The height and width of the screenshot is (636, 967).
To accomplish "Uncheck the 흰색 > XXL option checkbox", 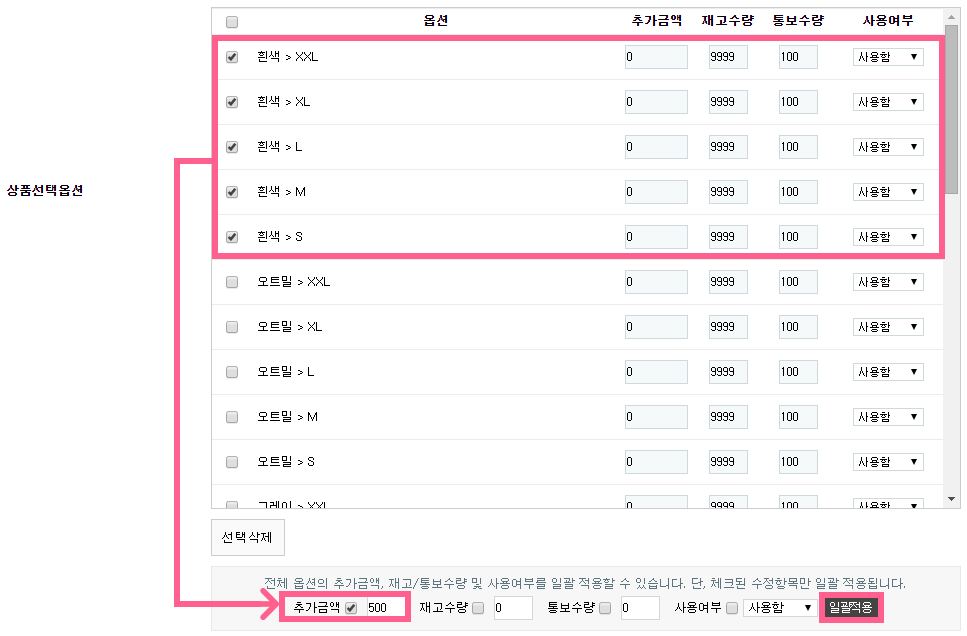I will coord(232,57).
